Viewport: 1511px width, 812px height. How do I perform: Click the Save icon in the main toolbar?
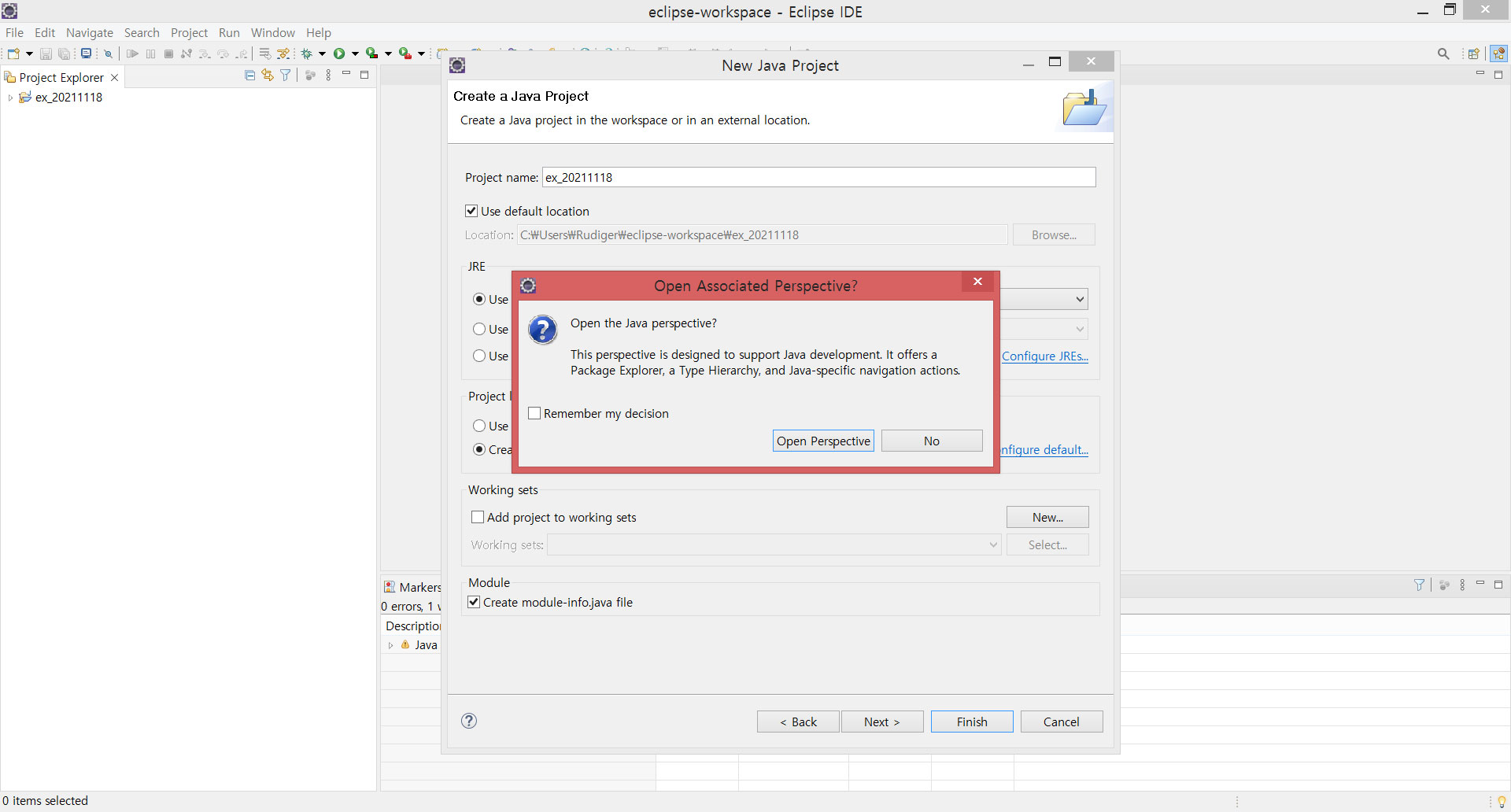pos(46,54)
